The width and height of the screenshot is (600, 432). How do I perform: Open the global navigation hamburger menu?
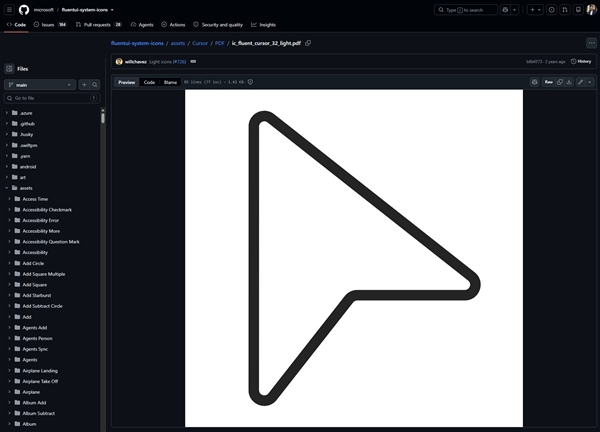click(x=10, y=10)
